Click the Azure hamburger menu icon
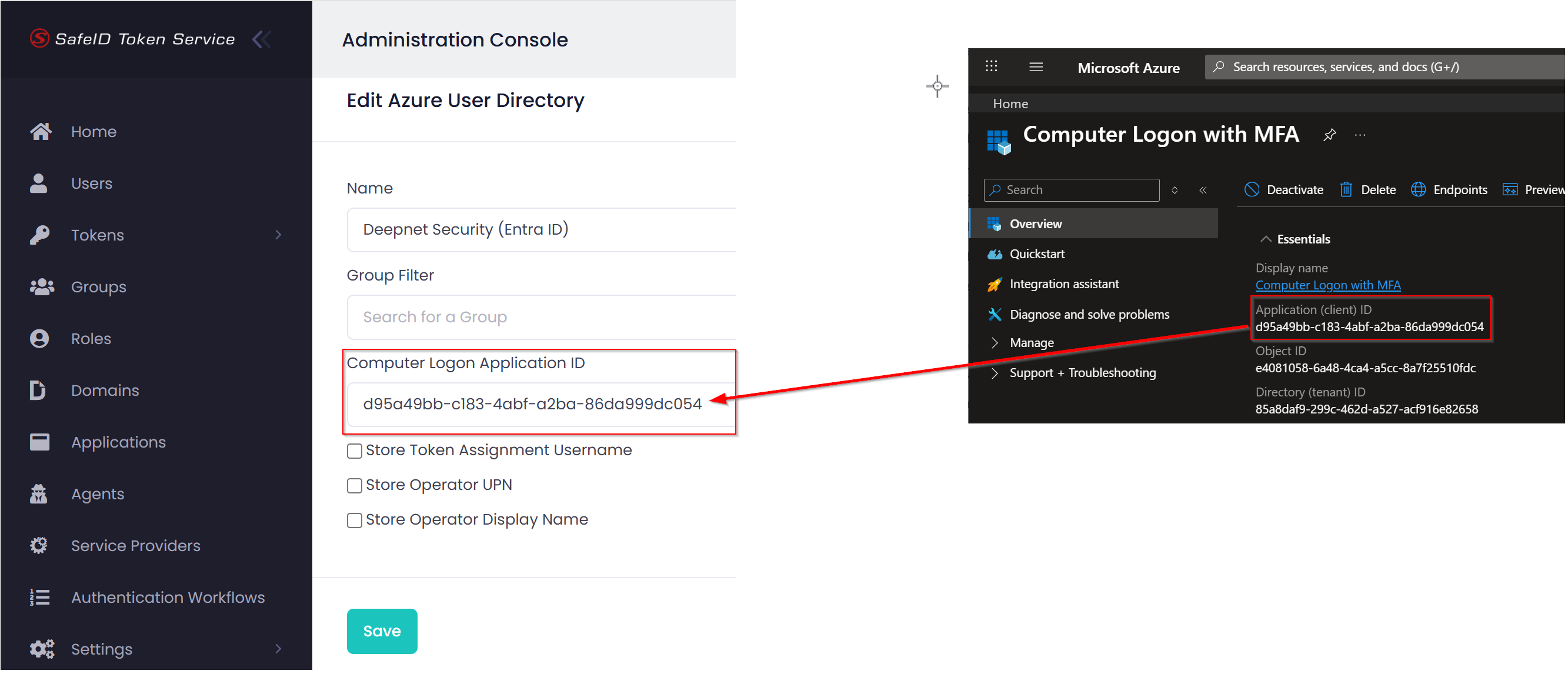 point(1036,67)
